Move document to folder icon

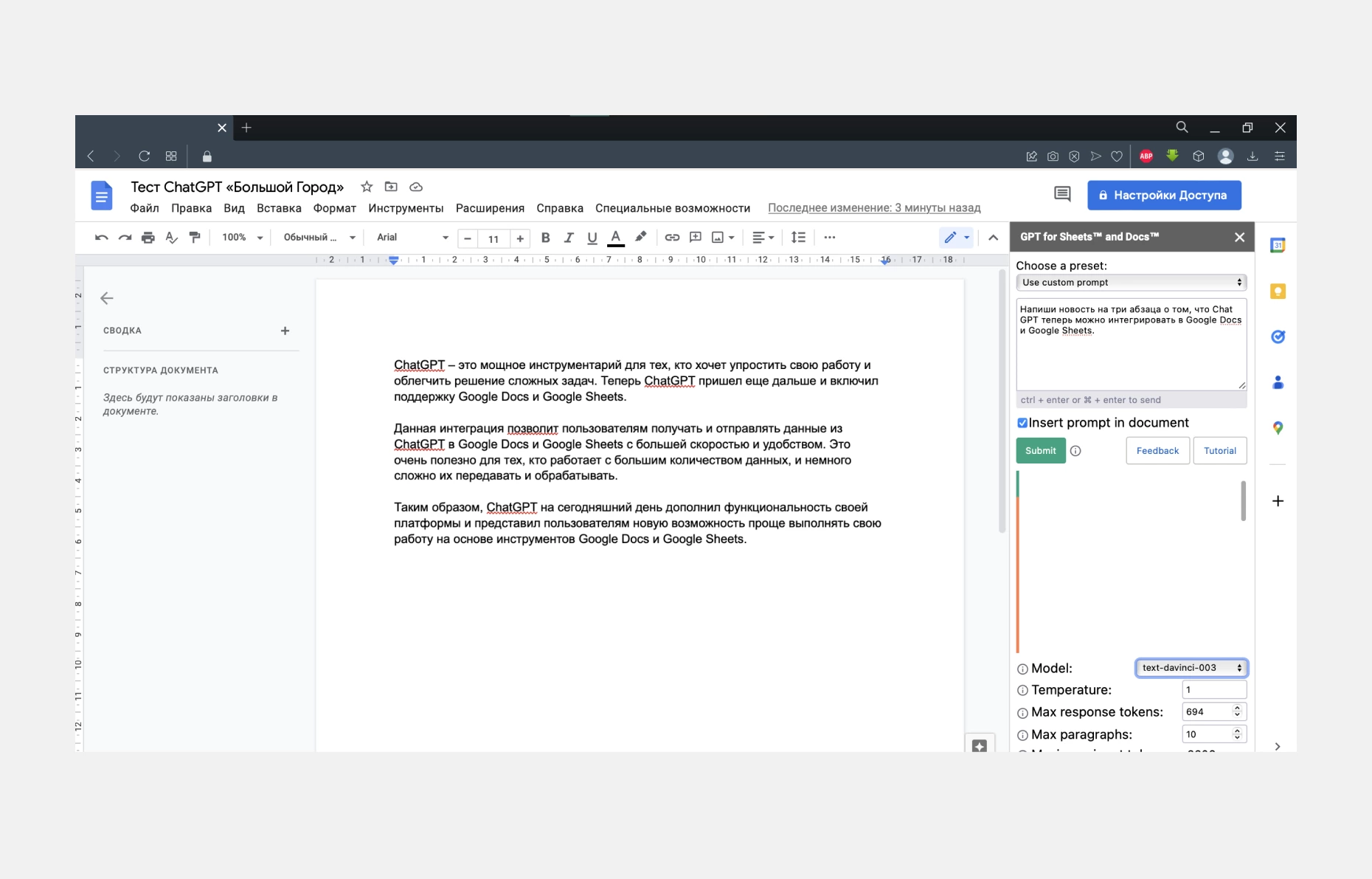[391, 187]
